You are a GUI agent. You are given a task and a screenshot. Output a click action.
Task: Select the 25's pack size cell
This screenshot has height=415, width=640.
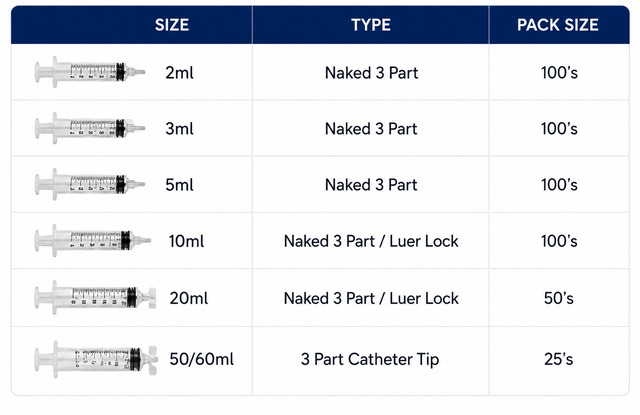[x=559, y=359]
